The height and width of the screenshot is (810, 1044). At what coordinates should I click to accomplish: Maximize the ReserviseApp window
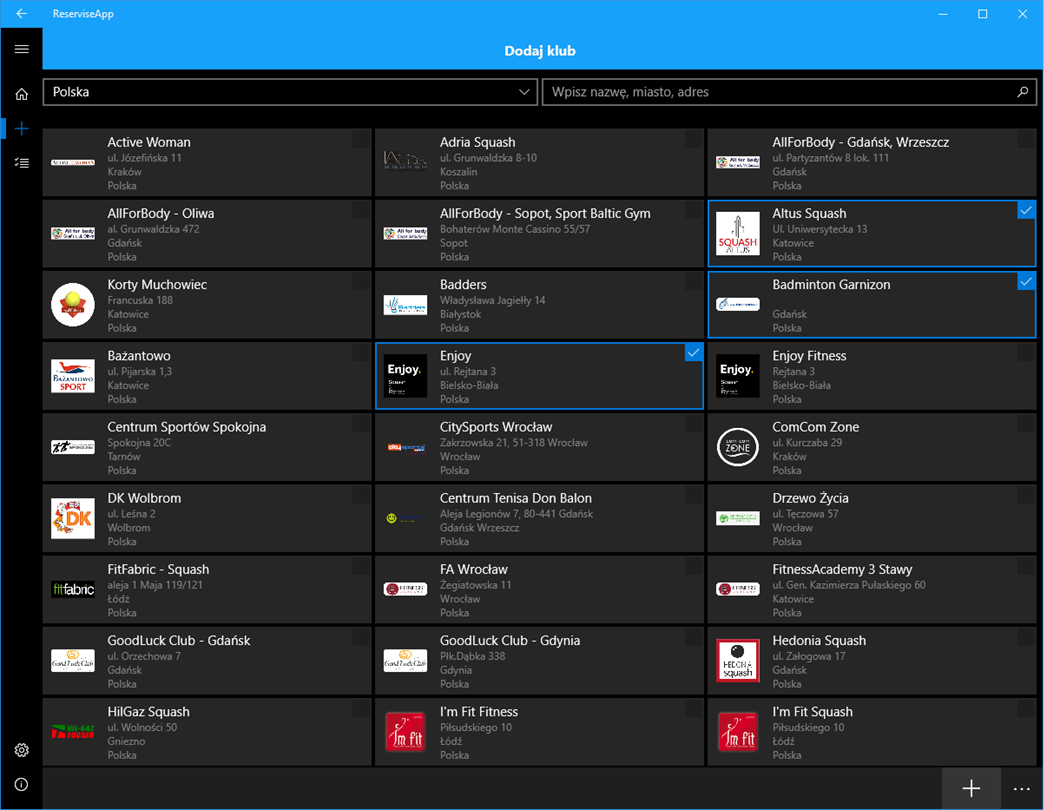(983, 13)
